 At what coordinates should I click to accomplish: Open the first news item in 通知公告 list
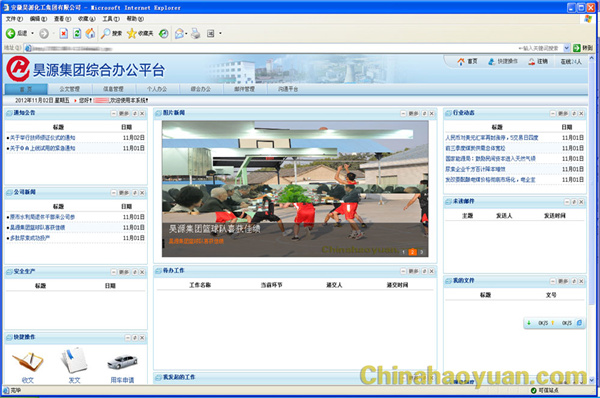pos(42,138)
